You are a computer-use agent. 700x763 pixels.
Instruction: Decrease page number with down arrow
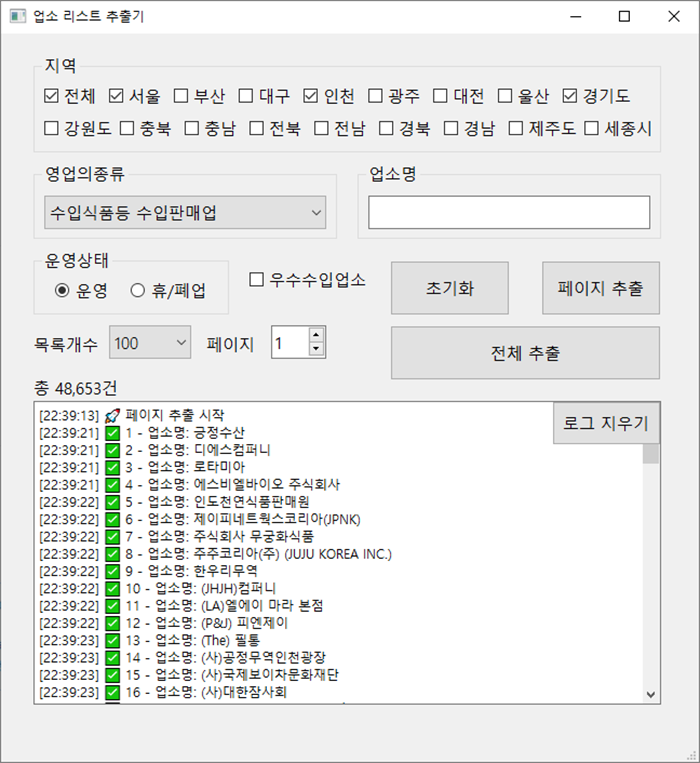pyautogui.click(x=316, y=349)
